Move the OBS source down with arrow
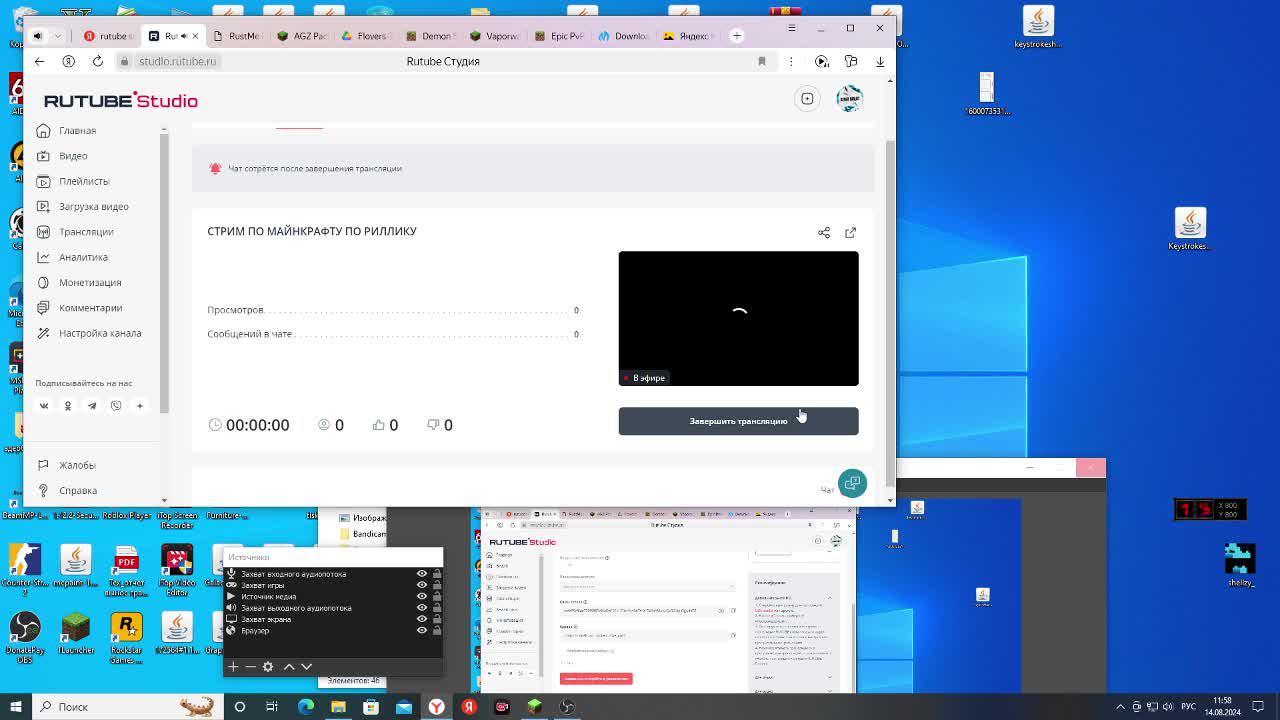The width and height of the screenshot is (1280, 720). click(x=306, y=666)
